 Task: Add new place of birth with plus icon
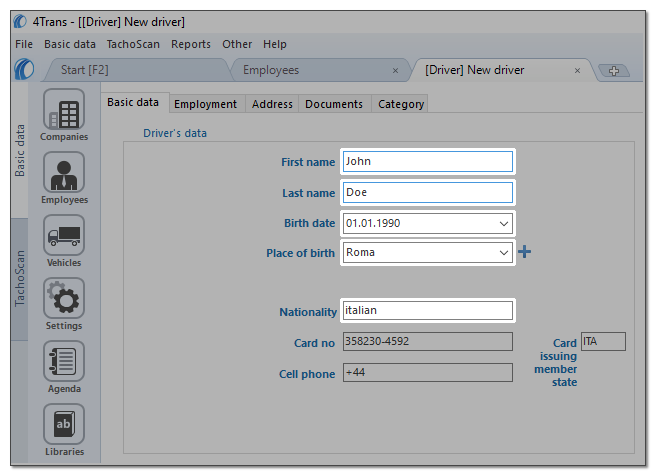tap(524, 252)
